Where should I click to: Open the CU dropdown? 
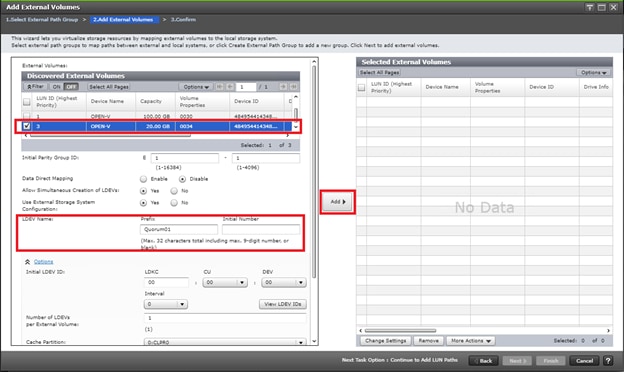tap(225, 282)
